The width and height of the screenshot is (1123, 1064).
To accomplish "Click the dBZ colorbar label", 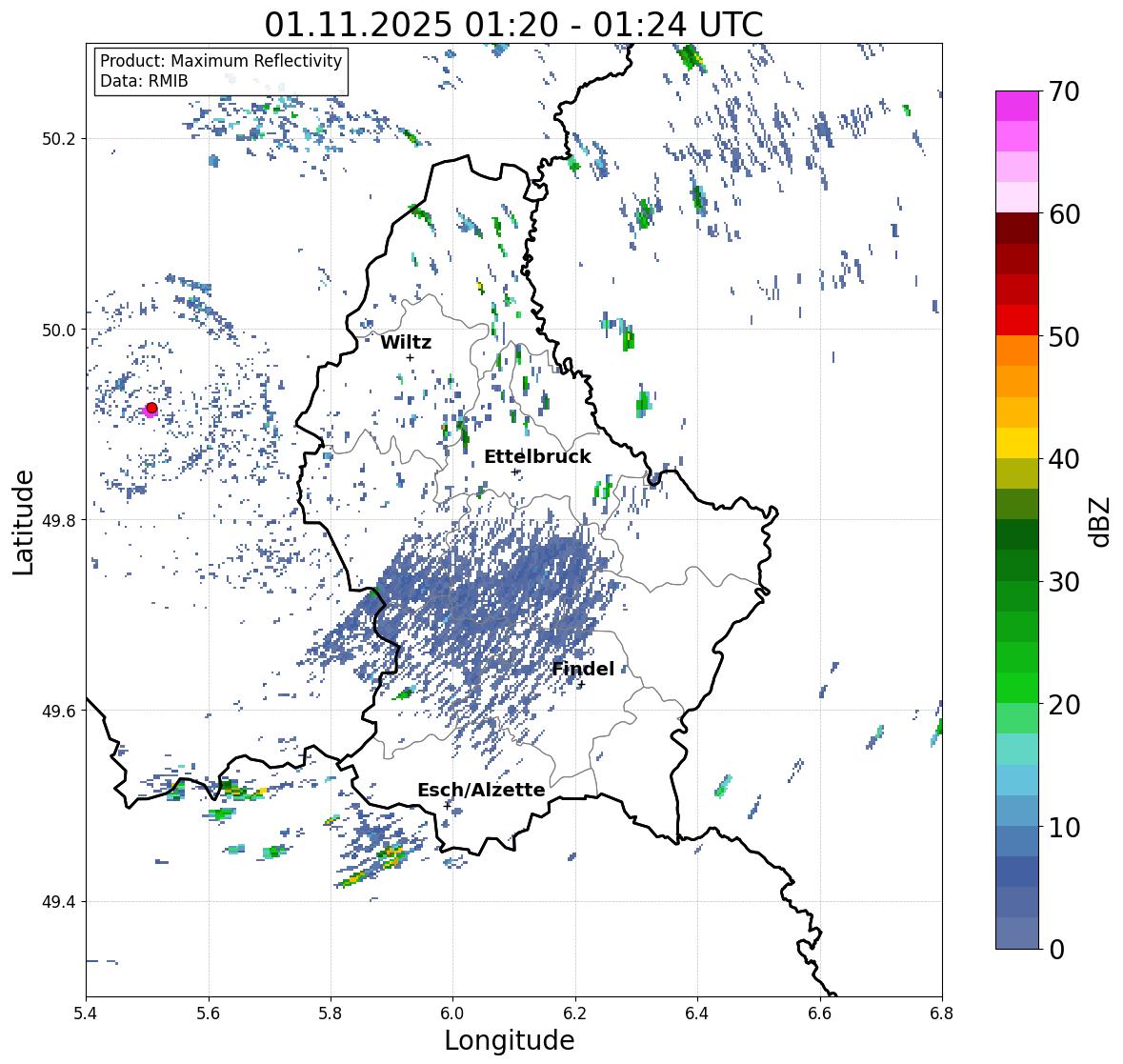I will coord(1101,521).
